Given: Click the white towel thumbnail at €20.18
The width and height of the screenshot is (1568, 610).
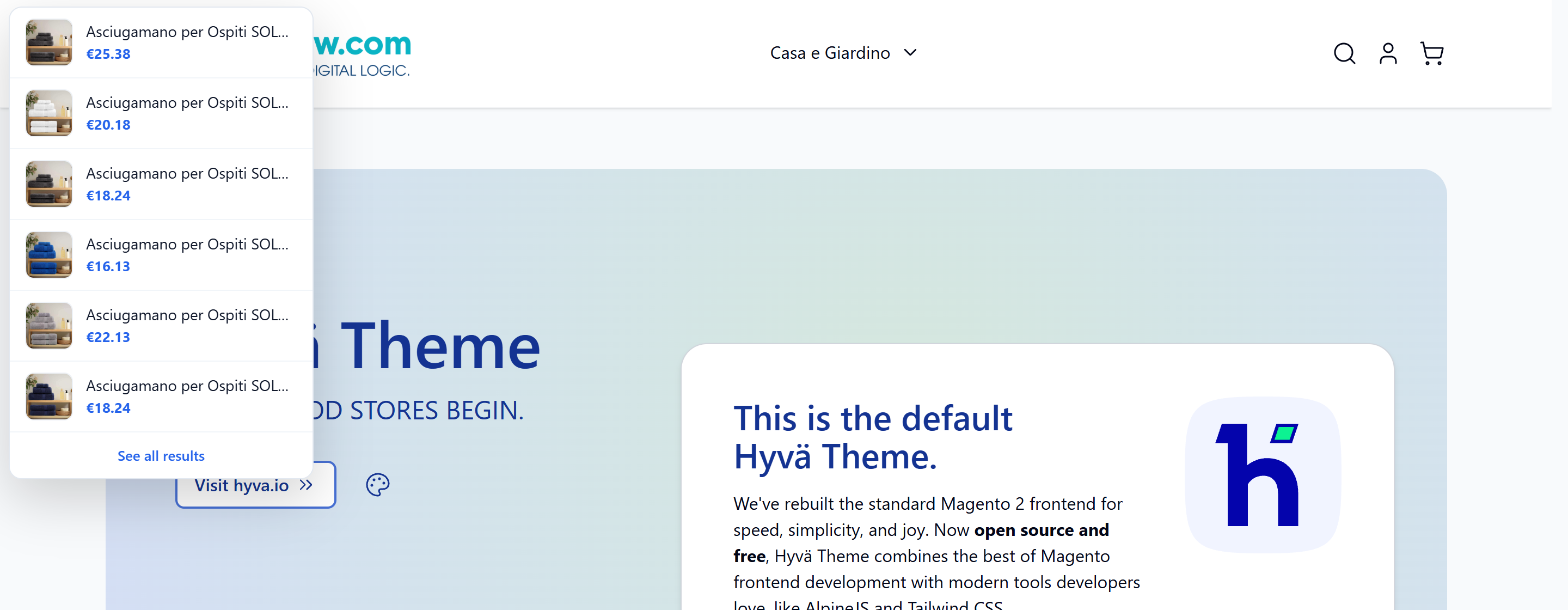Looking at the screenshot, I should 48,113.
